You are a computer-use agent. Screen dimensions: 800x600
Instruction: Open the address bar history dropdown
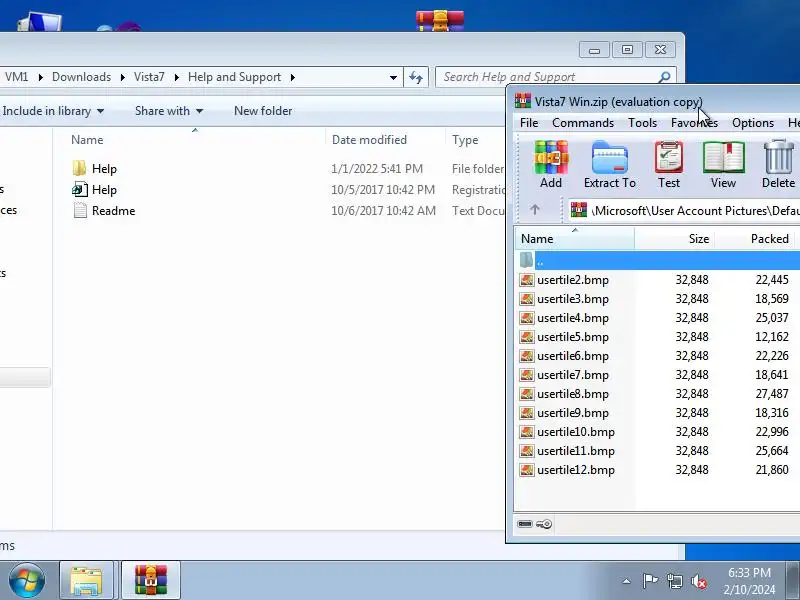tap(393, 78)
